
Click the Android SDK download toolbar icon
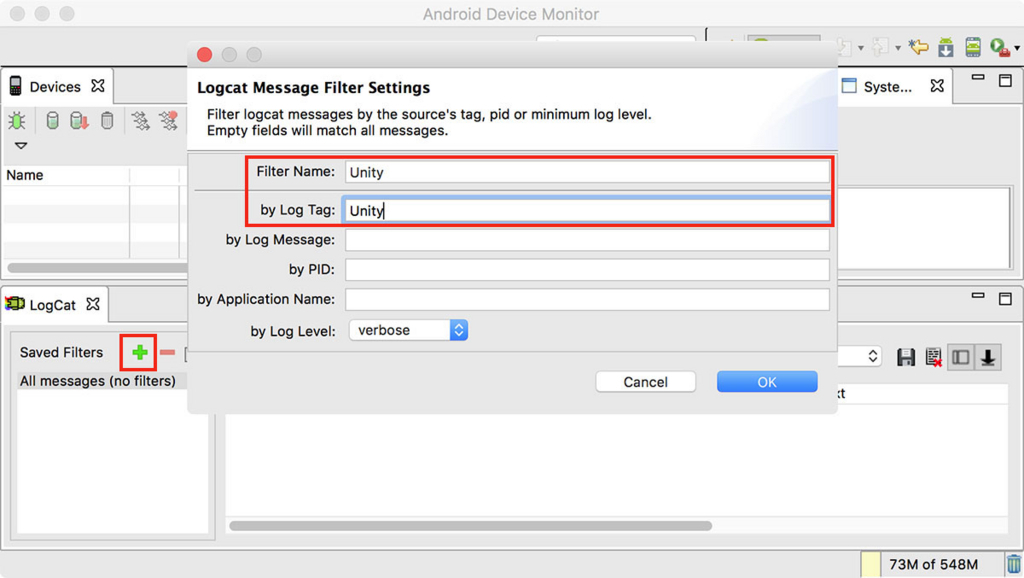[946, 47]
